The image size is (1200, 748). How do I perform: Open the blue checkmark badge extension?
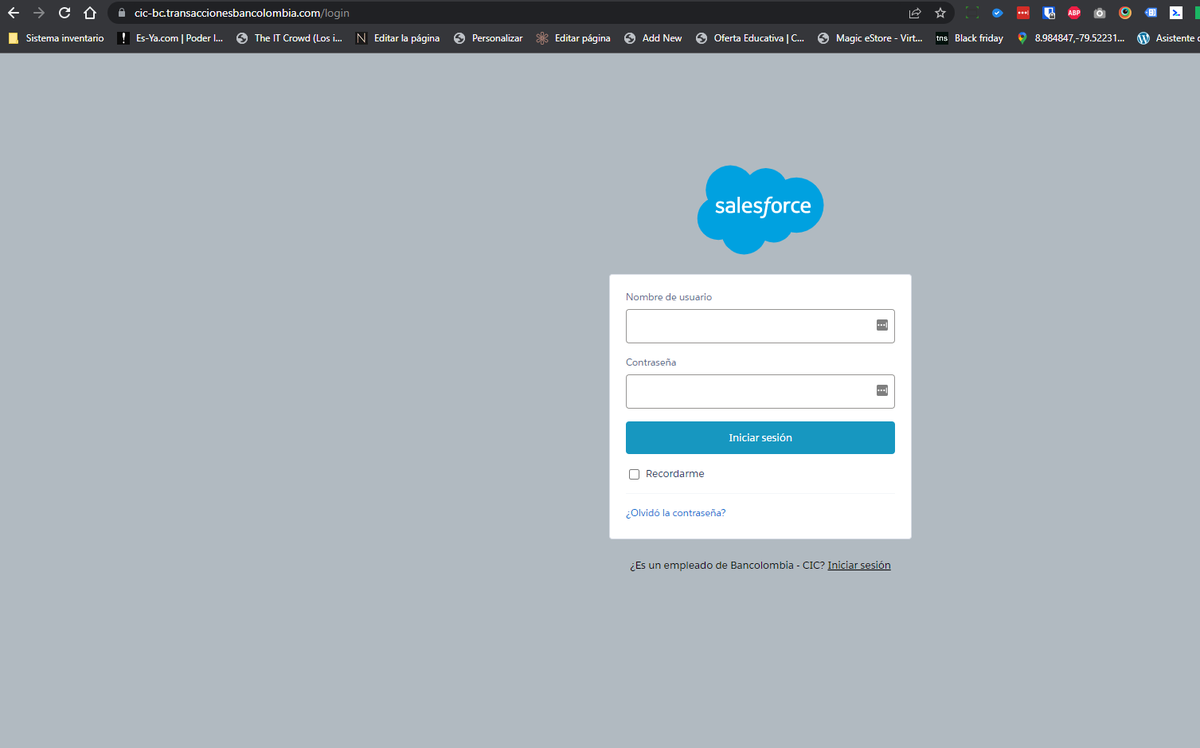[997, 13]
